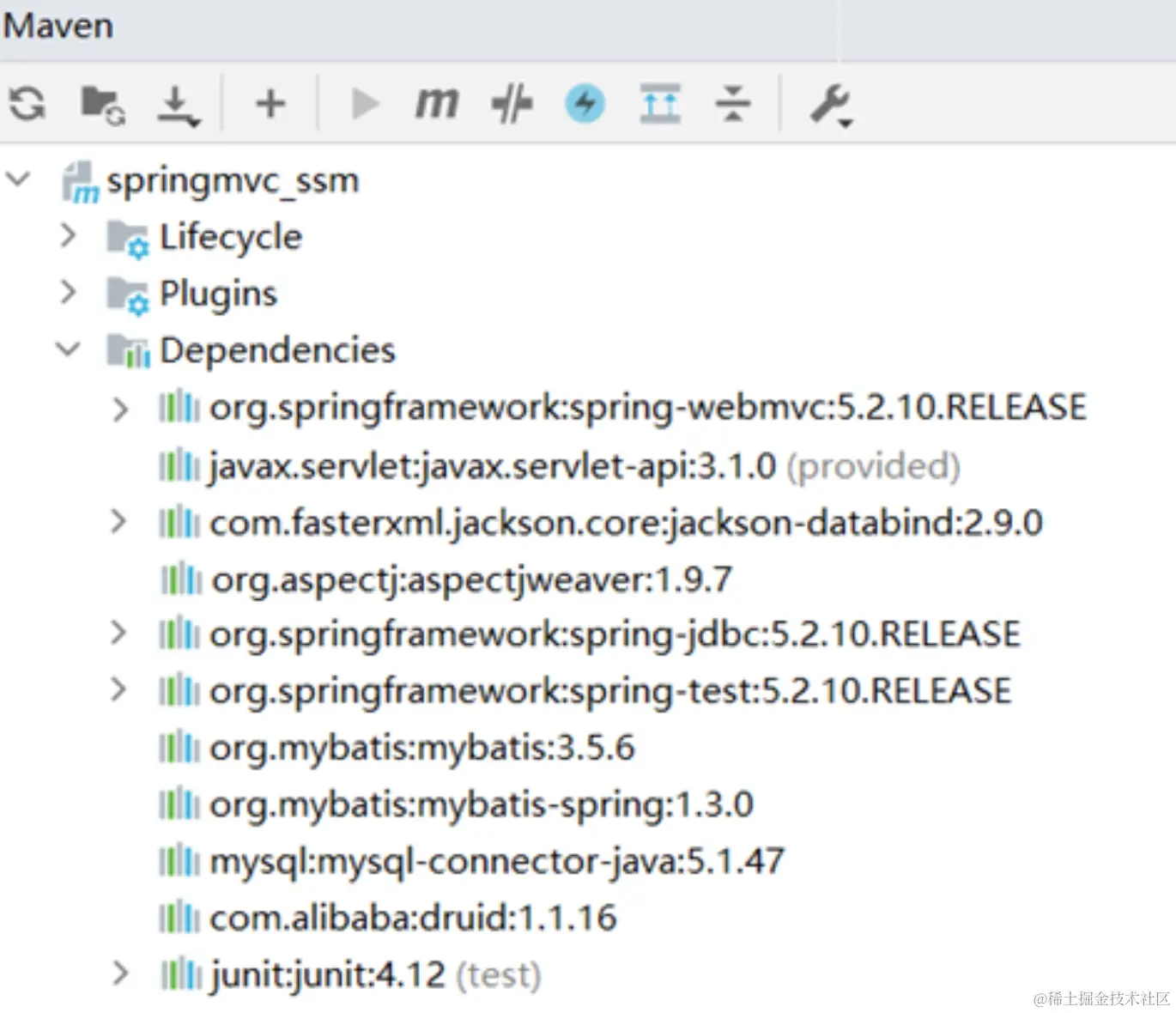
Task: Click library icon of junit:junit
Action: pyautogui.click(x=182, y=975)
